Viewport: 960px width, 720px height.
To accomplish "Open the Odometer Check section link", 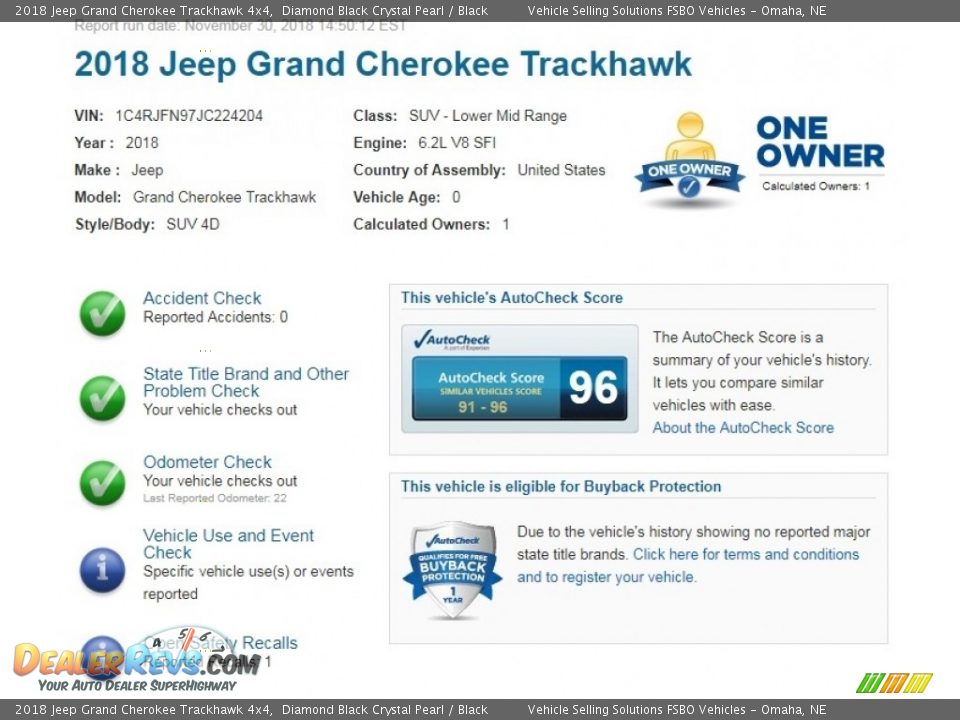I will tap(207, 462).
